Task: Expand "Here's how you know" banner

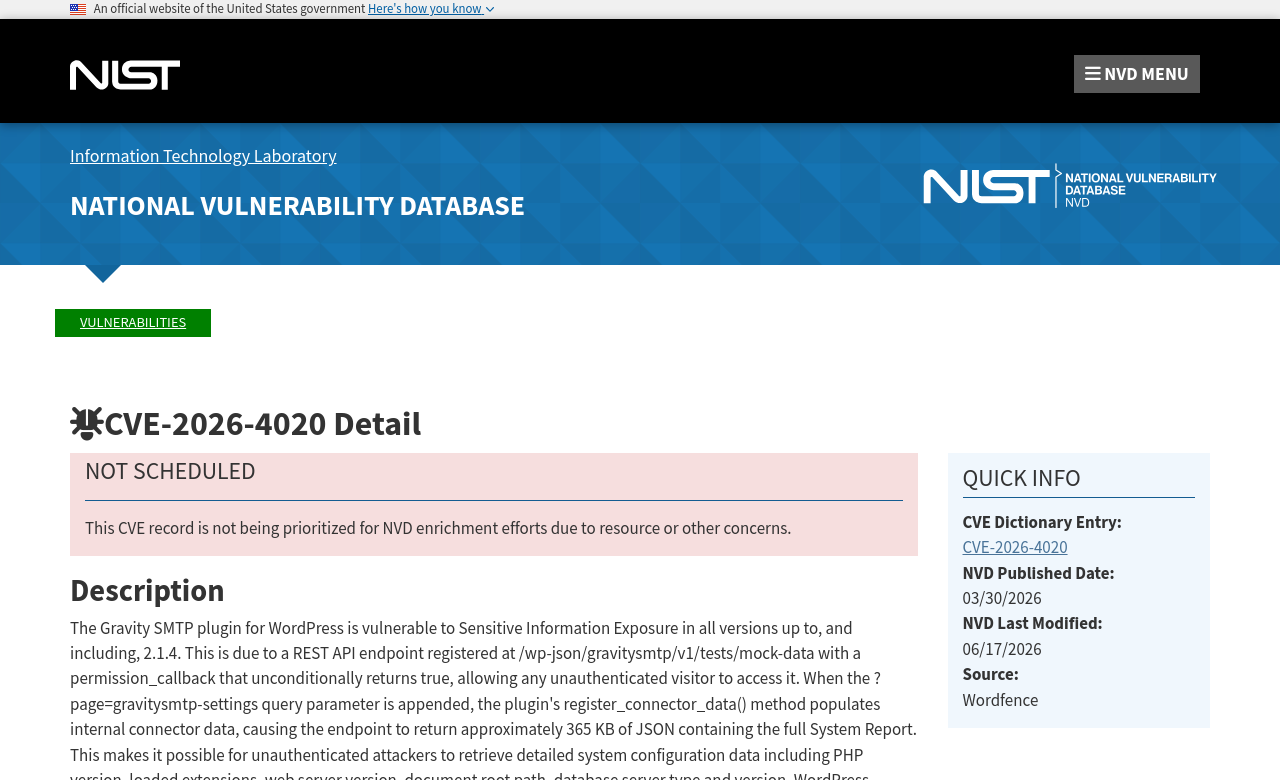Action: tap(431, 9)
